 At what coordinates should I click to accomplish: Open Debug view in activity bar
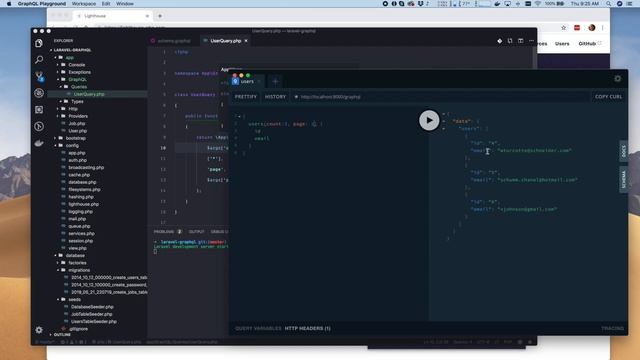(39, 93)
